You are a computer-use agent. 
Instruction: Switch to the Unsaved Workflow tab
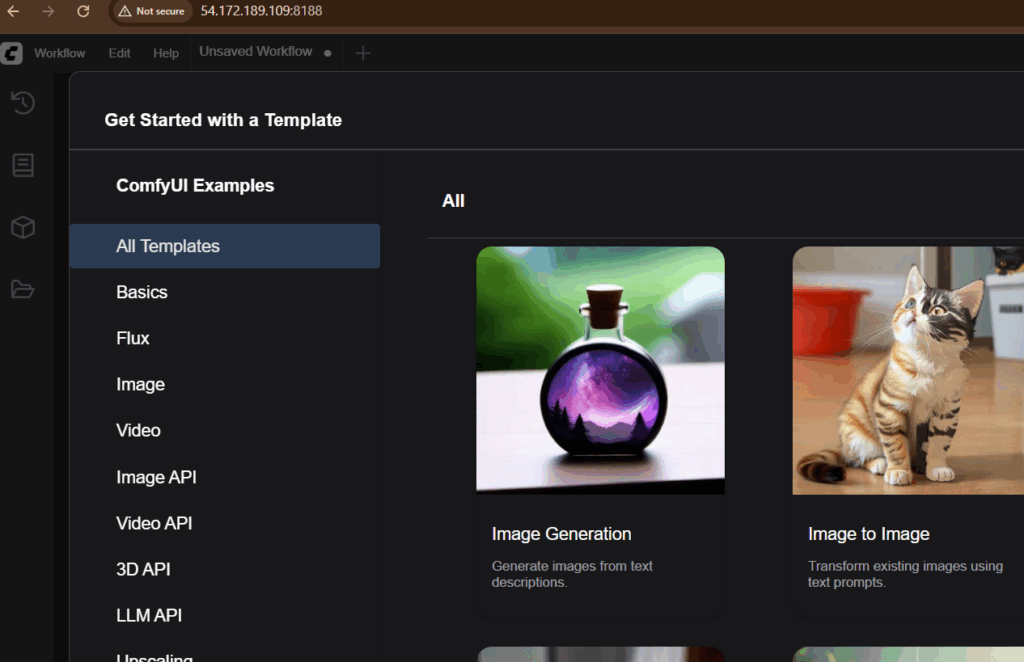pos(256,52)
